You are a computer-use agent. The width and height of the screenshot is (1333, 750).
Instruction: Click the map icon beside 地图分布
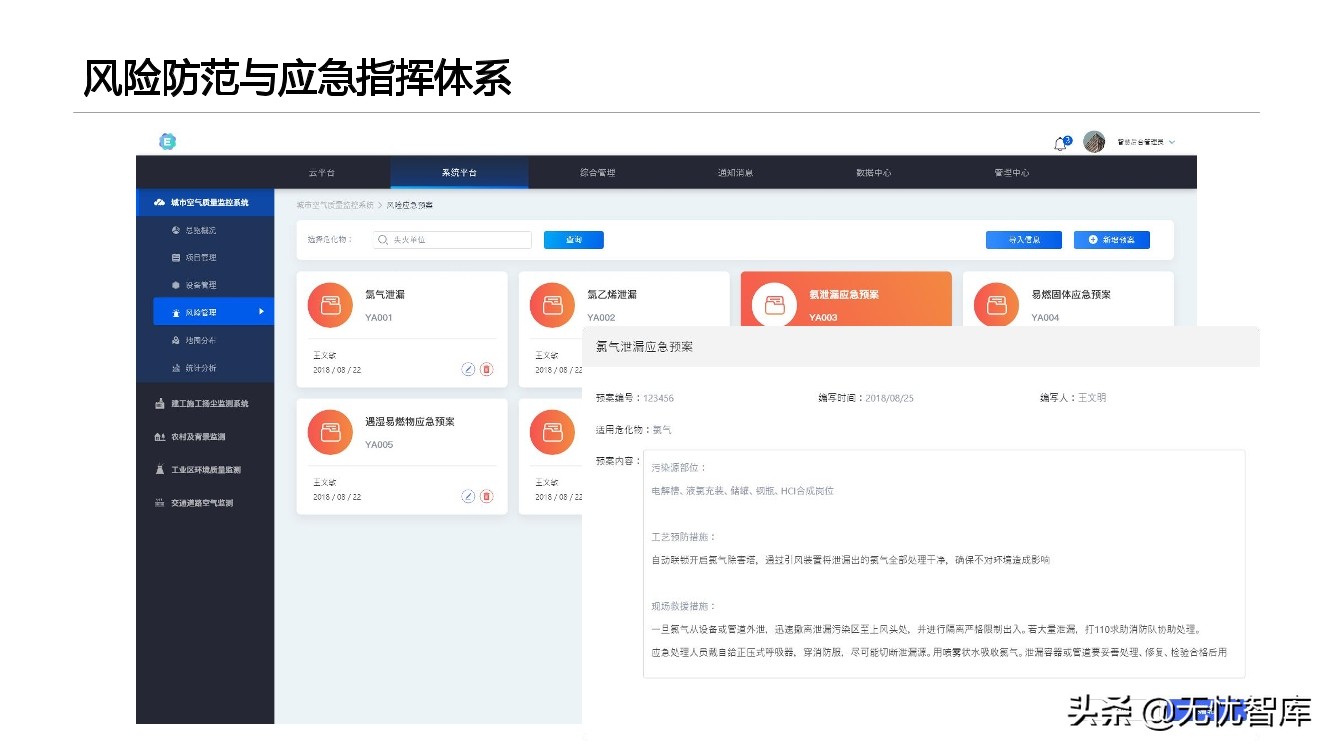click(176, 340)
